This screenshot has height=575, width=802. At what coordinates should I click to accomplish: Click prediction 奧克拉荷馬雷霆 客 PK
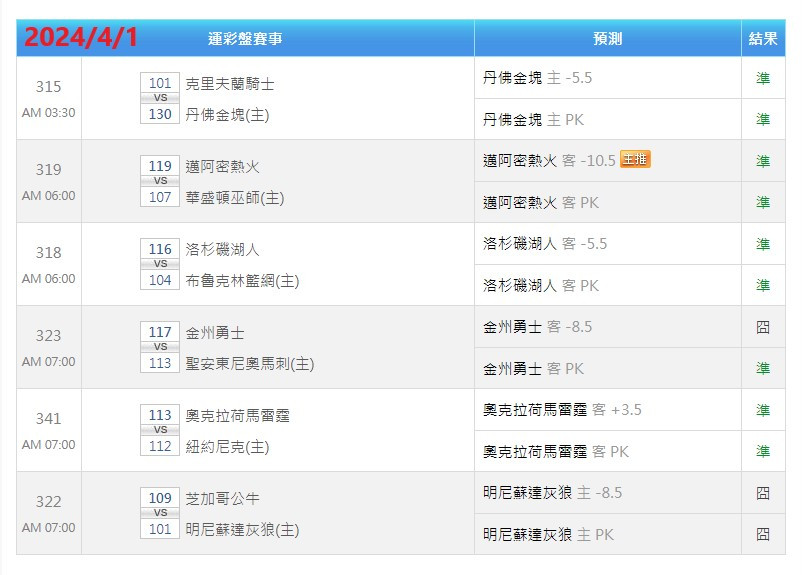coord(556,452)
